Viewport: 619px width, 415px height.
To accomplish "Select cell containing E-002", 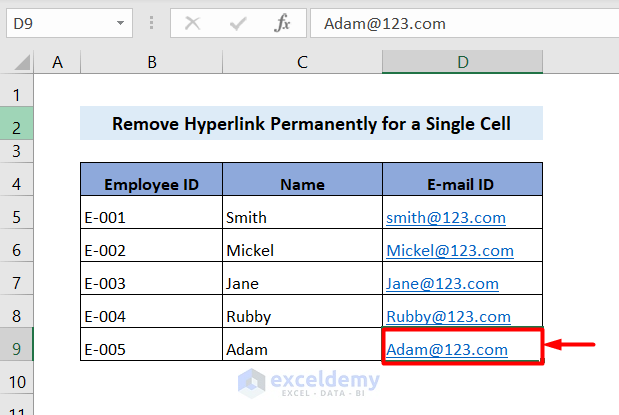I will [x=152, y=245].
